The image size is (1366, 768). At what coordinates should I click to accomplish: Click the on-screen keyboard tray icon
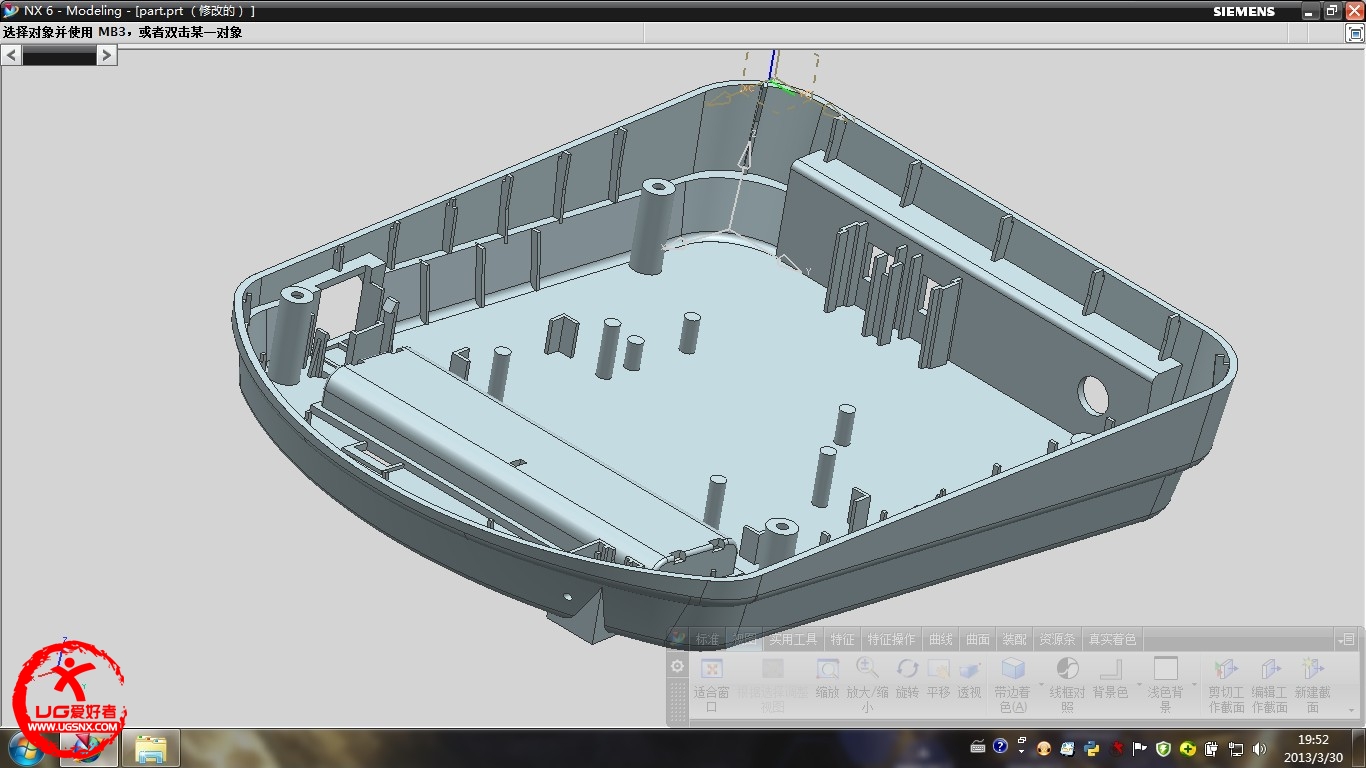point(978,747)
